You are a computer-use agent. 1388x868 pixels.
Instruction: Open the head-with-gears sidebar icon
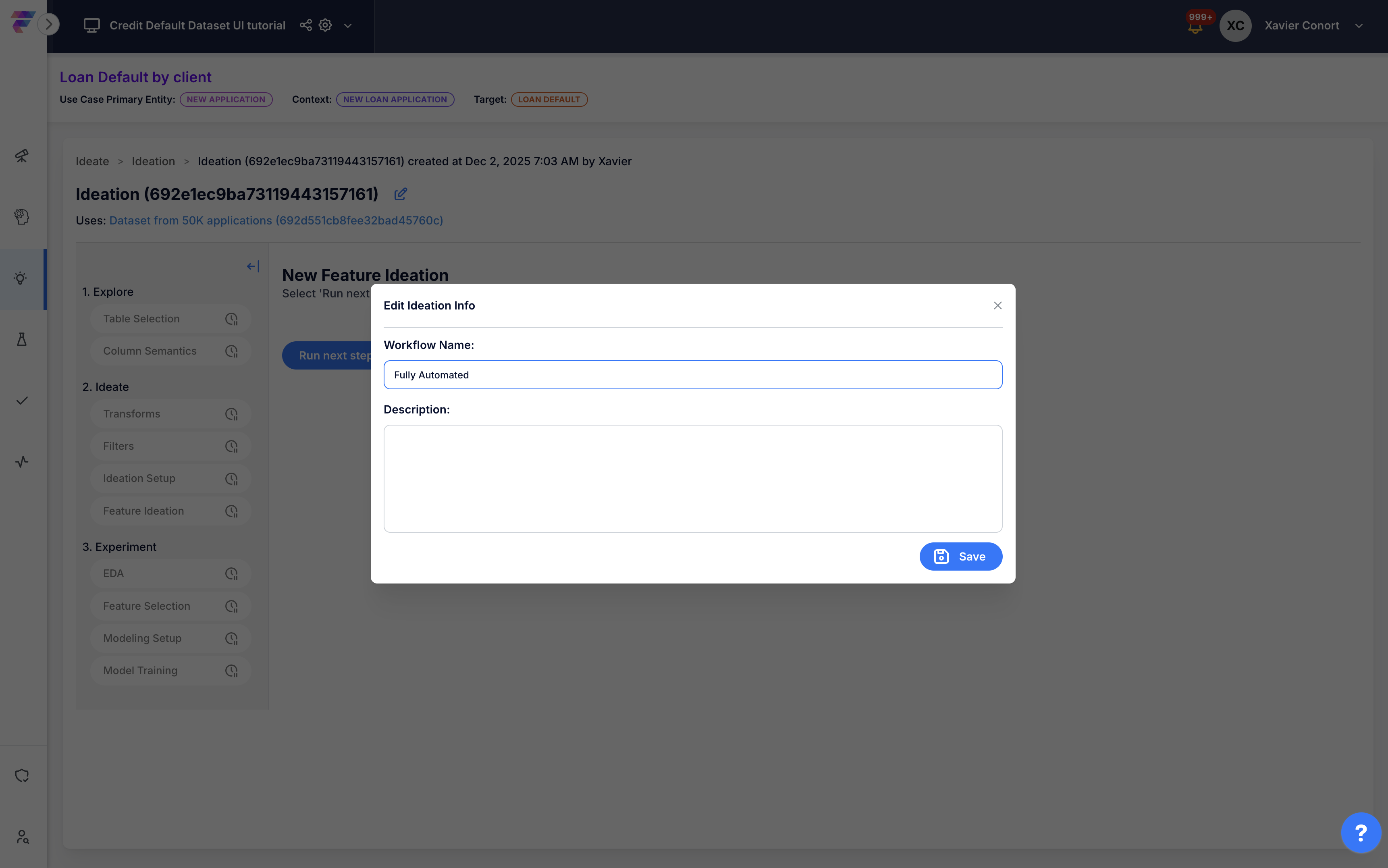(22, 217)
